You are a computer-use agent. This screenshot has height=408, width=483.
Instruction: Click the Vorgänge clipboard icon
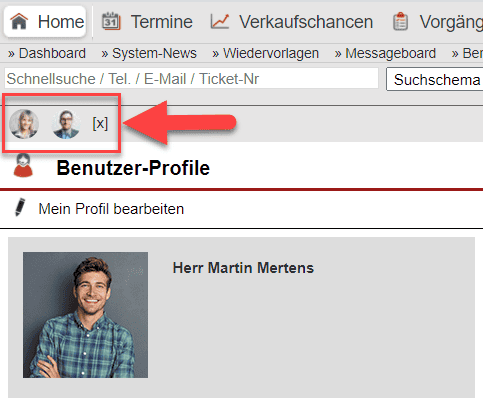tap(400, 22)
